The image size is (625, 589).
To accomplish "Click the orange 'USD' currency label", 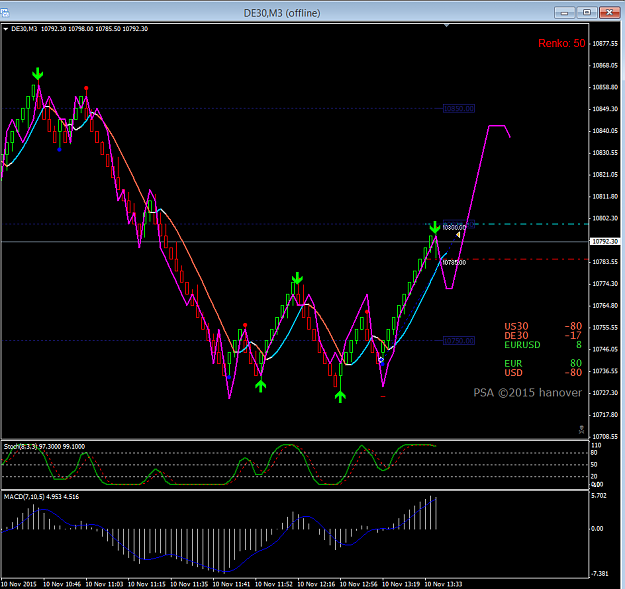I will pos(513,373).
